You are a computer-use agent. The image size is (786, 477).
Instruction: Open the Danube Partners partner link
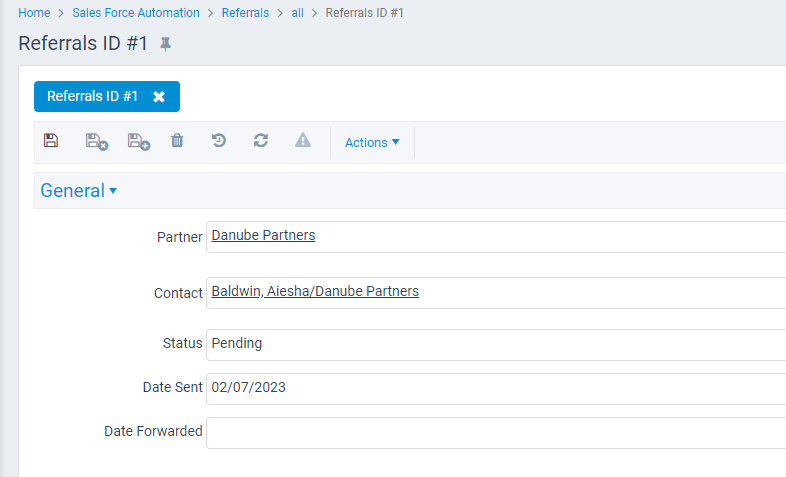[263, 236]
